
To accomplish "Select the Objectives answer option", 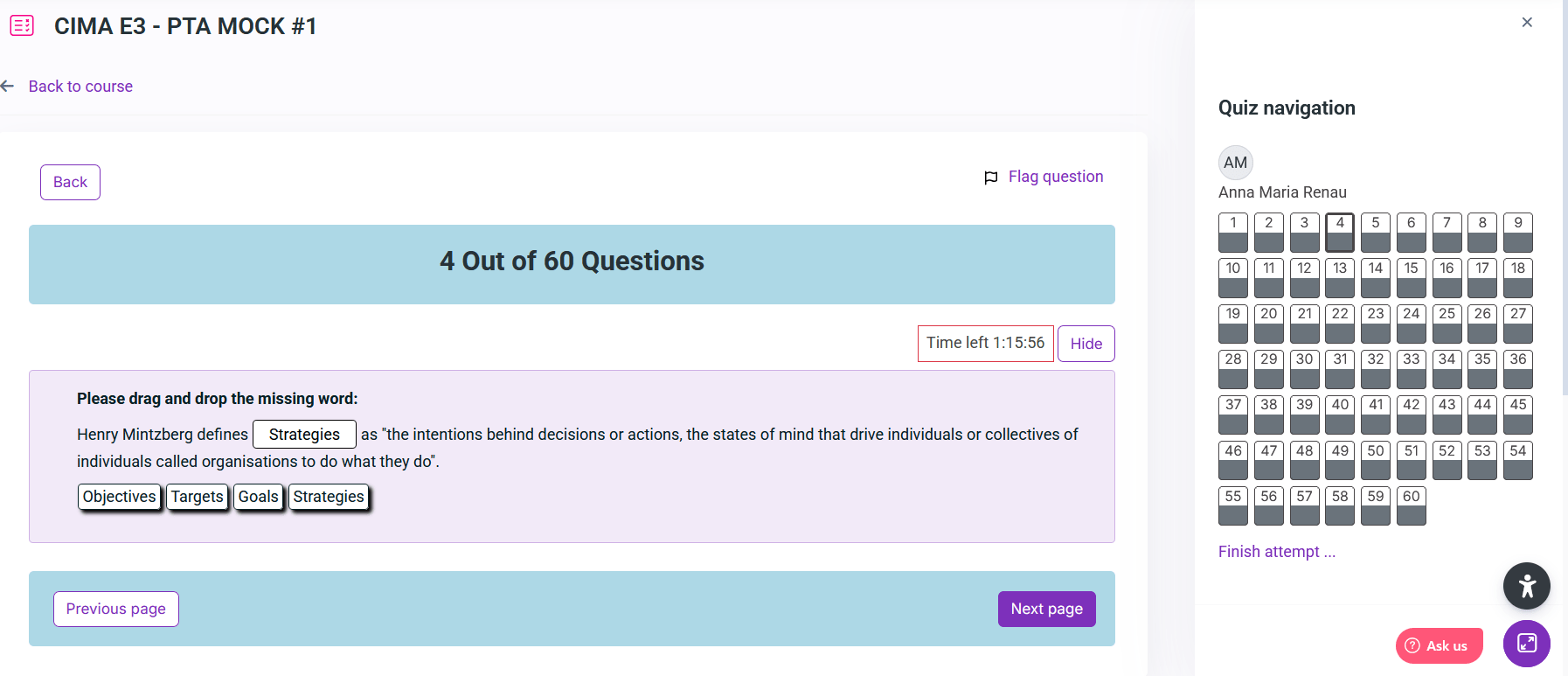I will tap(120, 497).
